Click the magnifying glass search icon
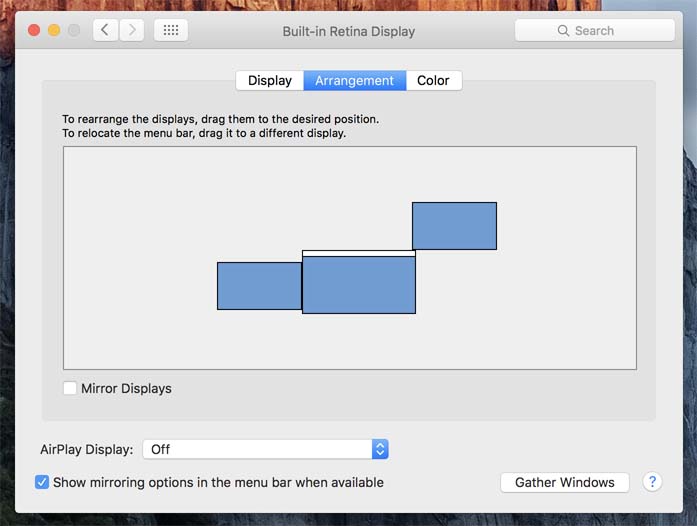 (x=563, y=31)
